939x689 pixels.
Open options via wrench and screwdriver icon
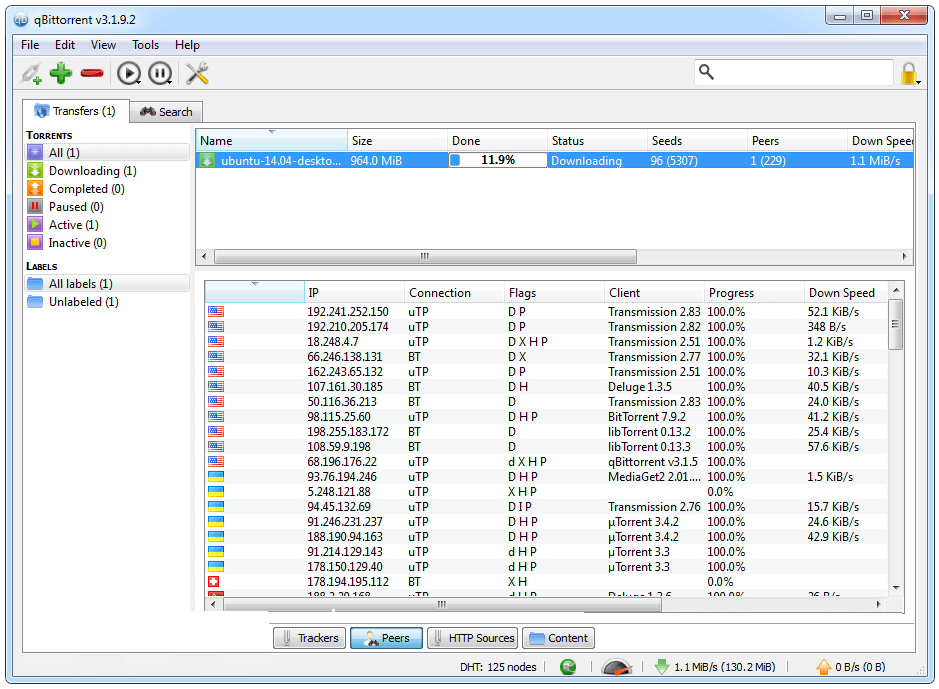197,73
